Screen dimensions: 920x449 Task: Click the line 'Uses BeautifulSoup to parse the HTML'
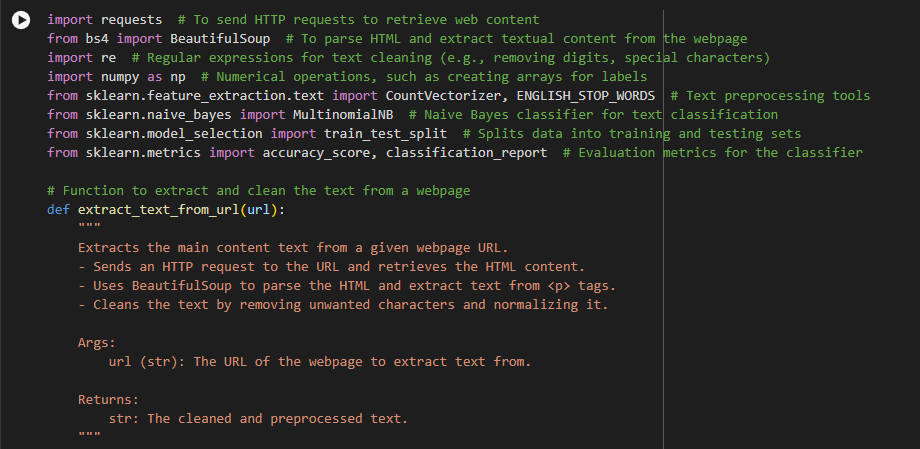[347, 286]
